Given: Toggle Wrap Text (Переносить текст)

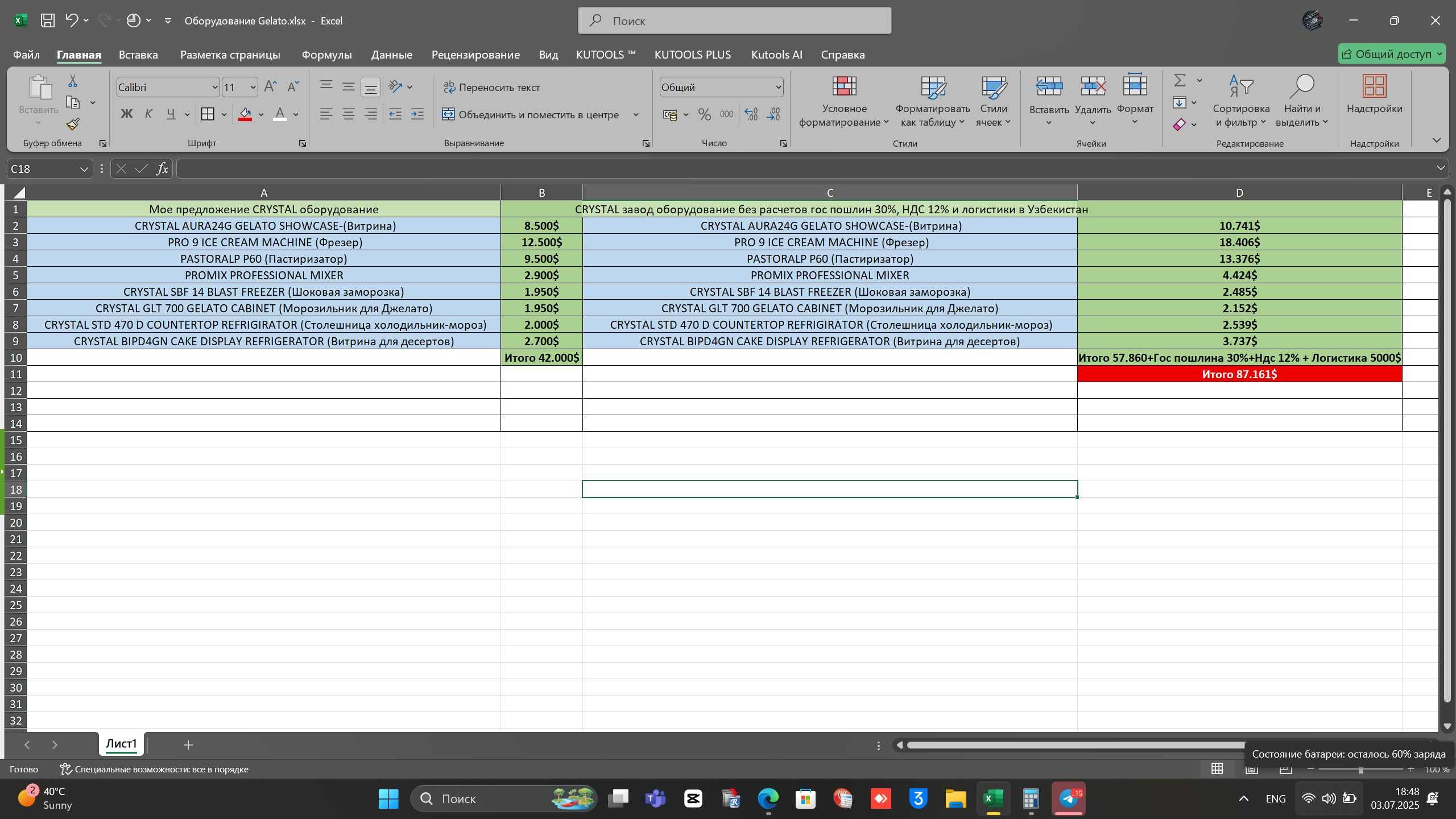Looking at the screenshot, I should pos(492,87).
